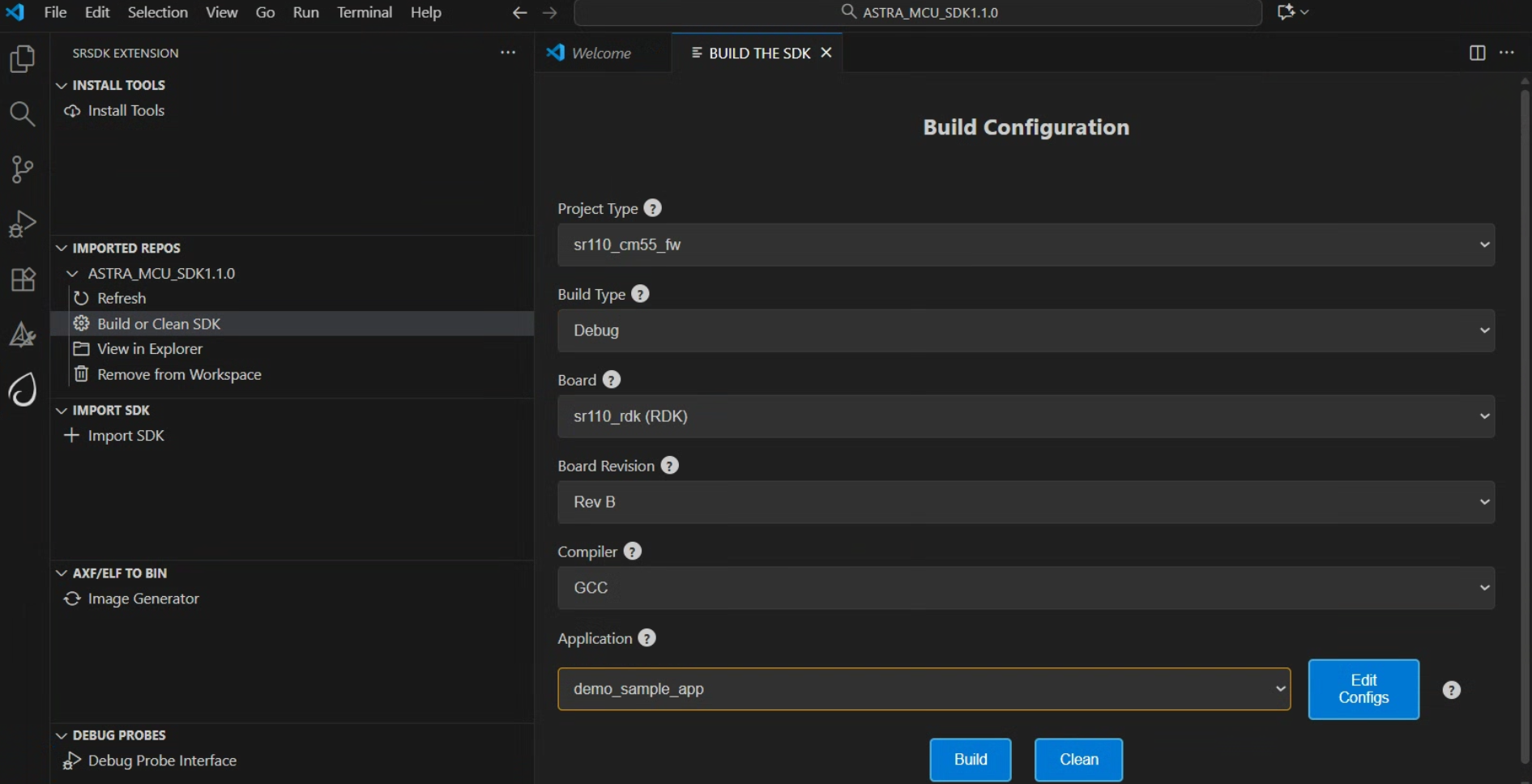Open the Build Type dropdown showing Debug
The height and width of the screenshot is (784, 1532).
point(1025,330)
